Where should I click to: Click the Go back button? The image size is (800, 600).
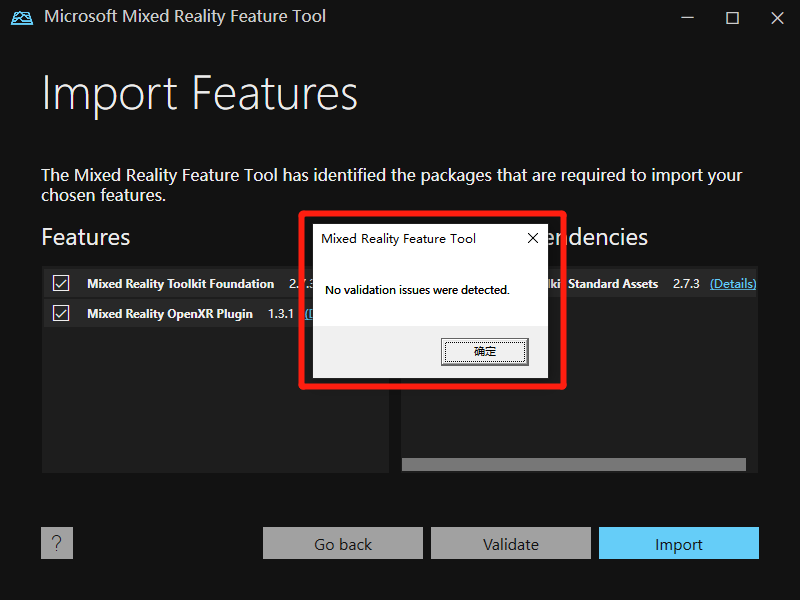point(343,543)
